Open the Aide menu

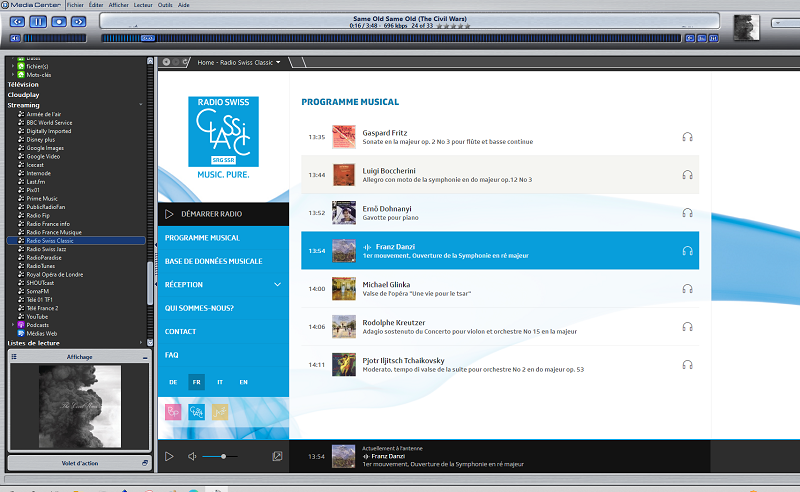coord(184,5)
